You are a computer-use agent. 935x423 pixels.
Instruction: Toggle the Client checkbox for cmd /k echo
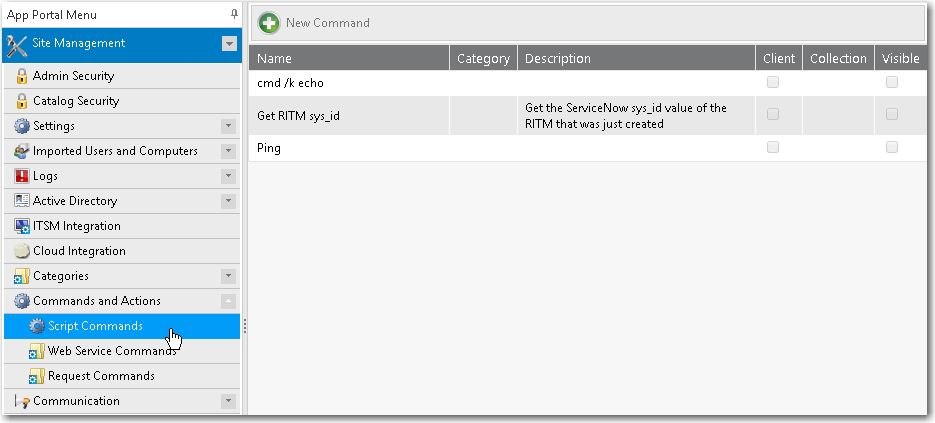click(773, 83)
